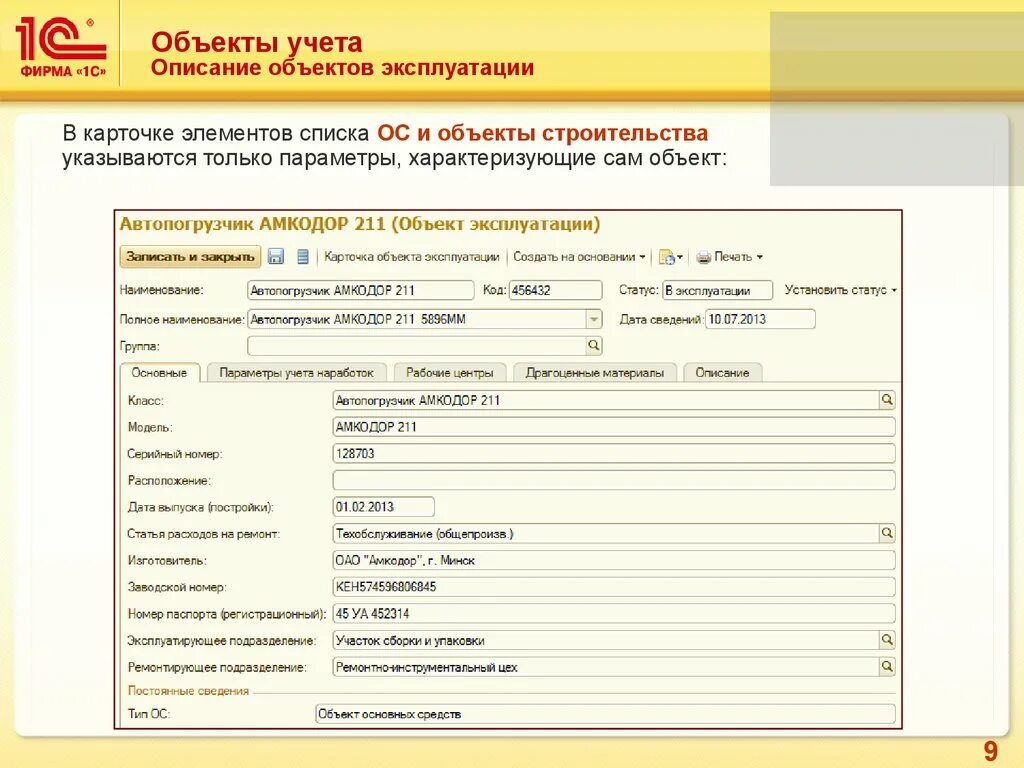This screenshot has height=768, width=1024.
Task: Click search icon in Эксплуатирующее подразделение field
Action: 887,640
